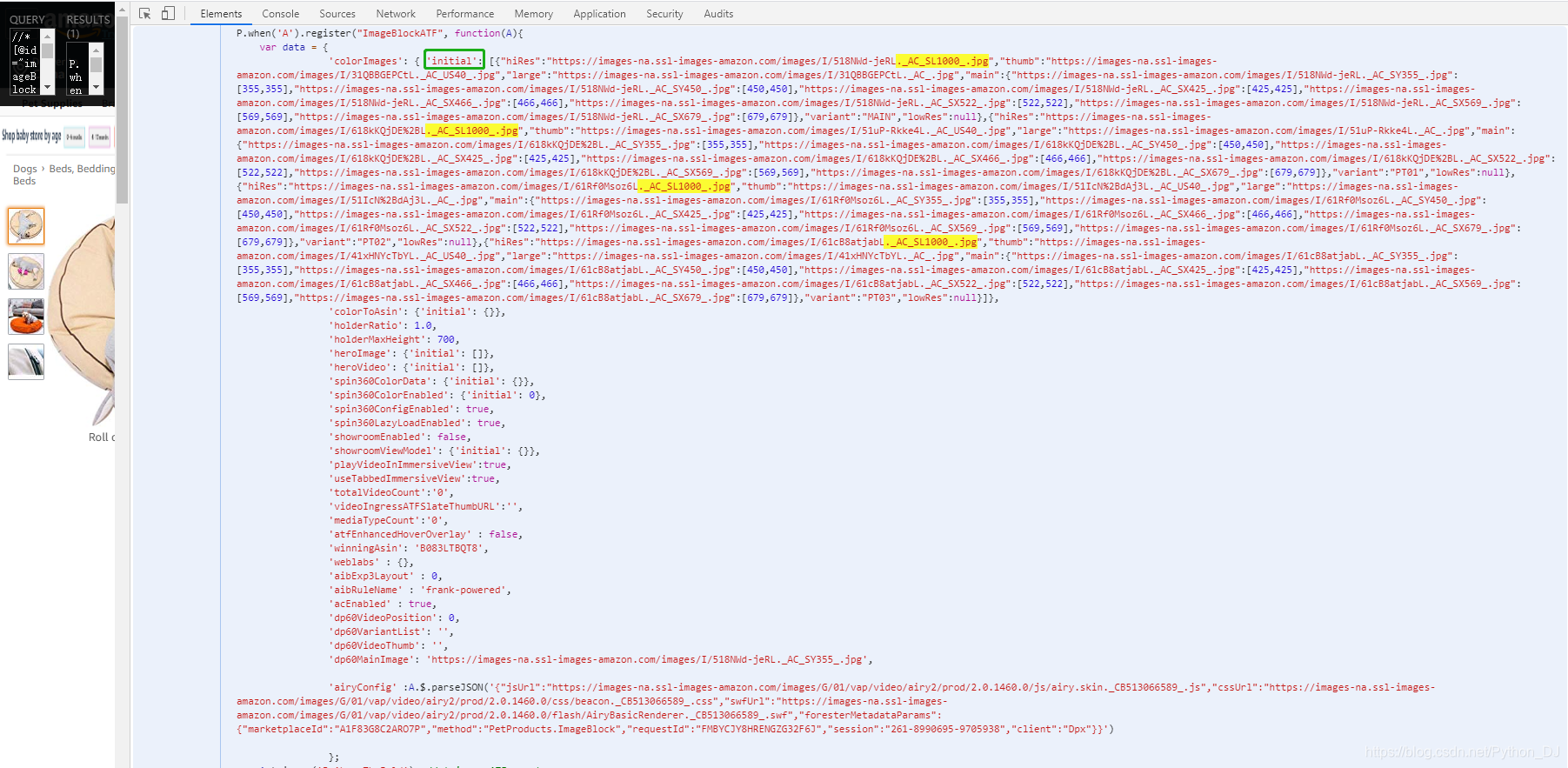Click the 'showroomEnabled': false line
This screenshot has width=1568, height=768.
point(400,437)
